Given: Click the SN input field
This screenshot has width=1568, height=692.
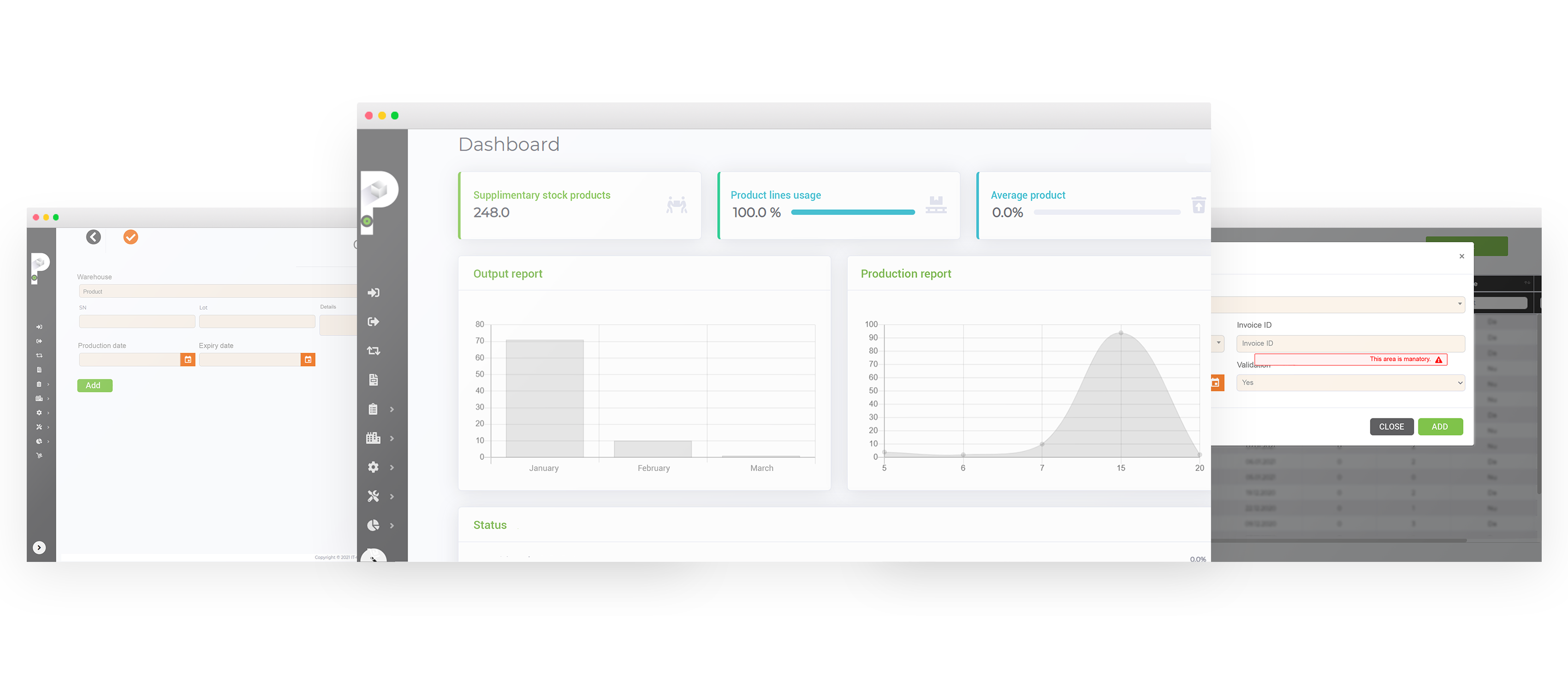Looking at the screenshot, I should (x=137, y=322).
